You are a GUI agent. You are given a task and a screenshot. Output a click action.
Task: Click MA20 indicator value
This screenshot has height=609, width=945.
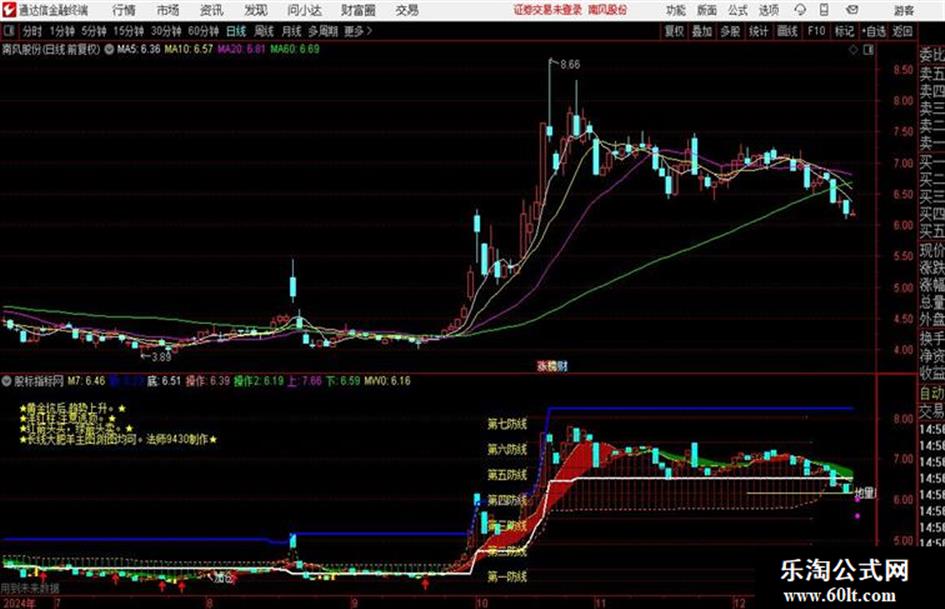tap(241, 49)
